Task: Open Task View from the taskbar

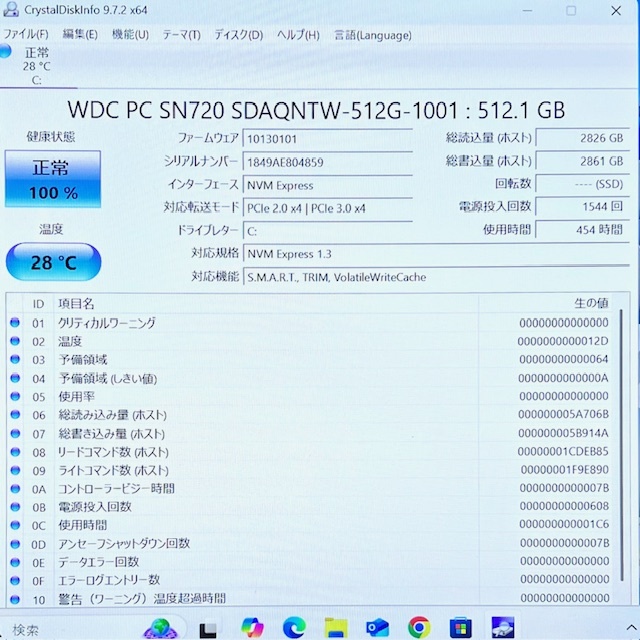Action: 208,629
